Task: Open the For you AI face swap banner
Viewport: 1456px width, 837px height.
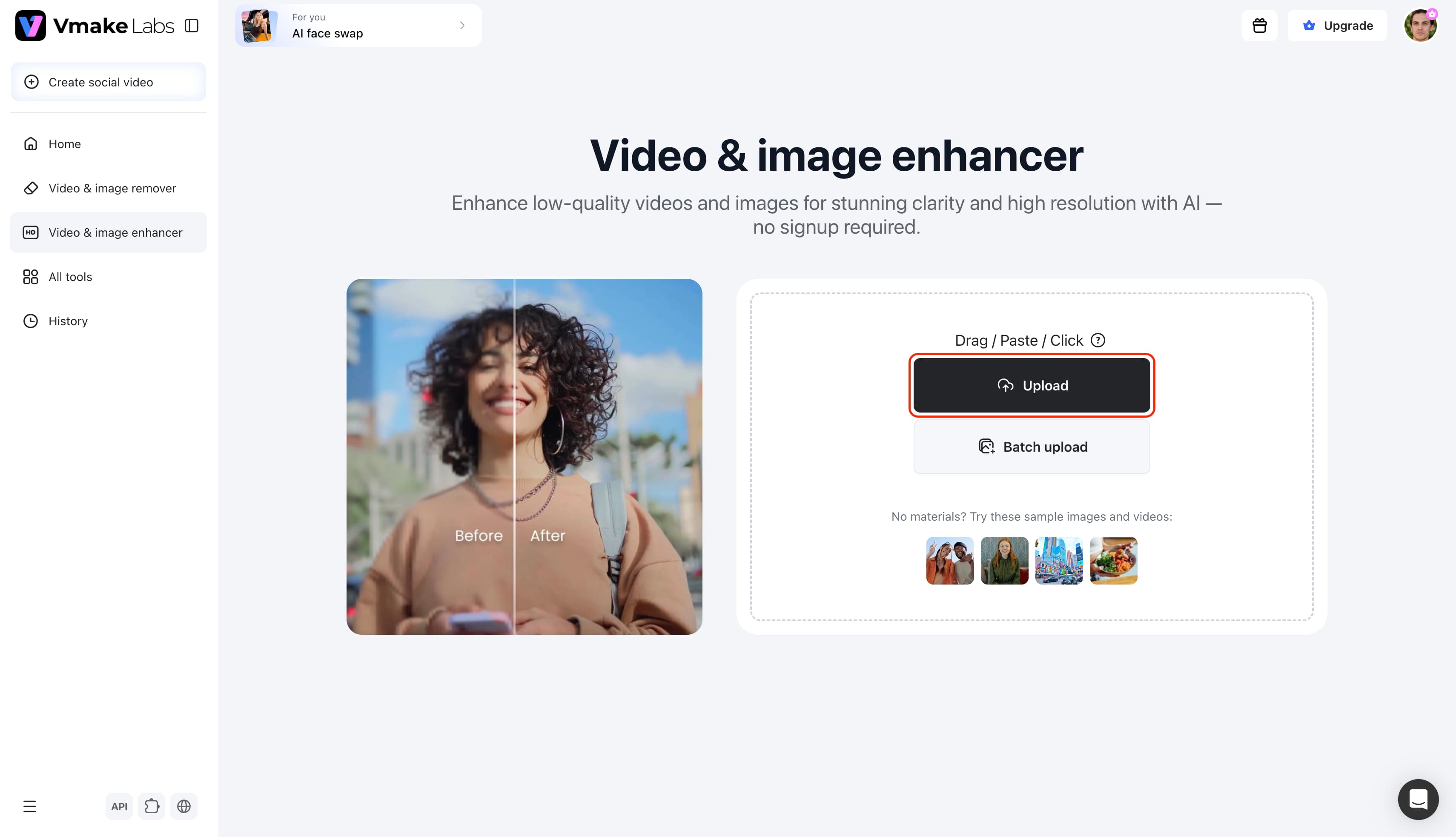Action: (358, 25)
